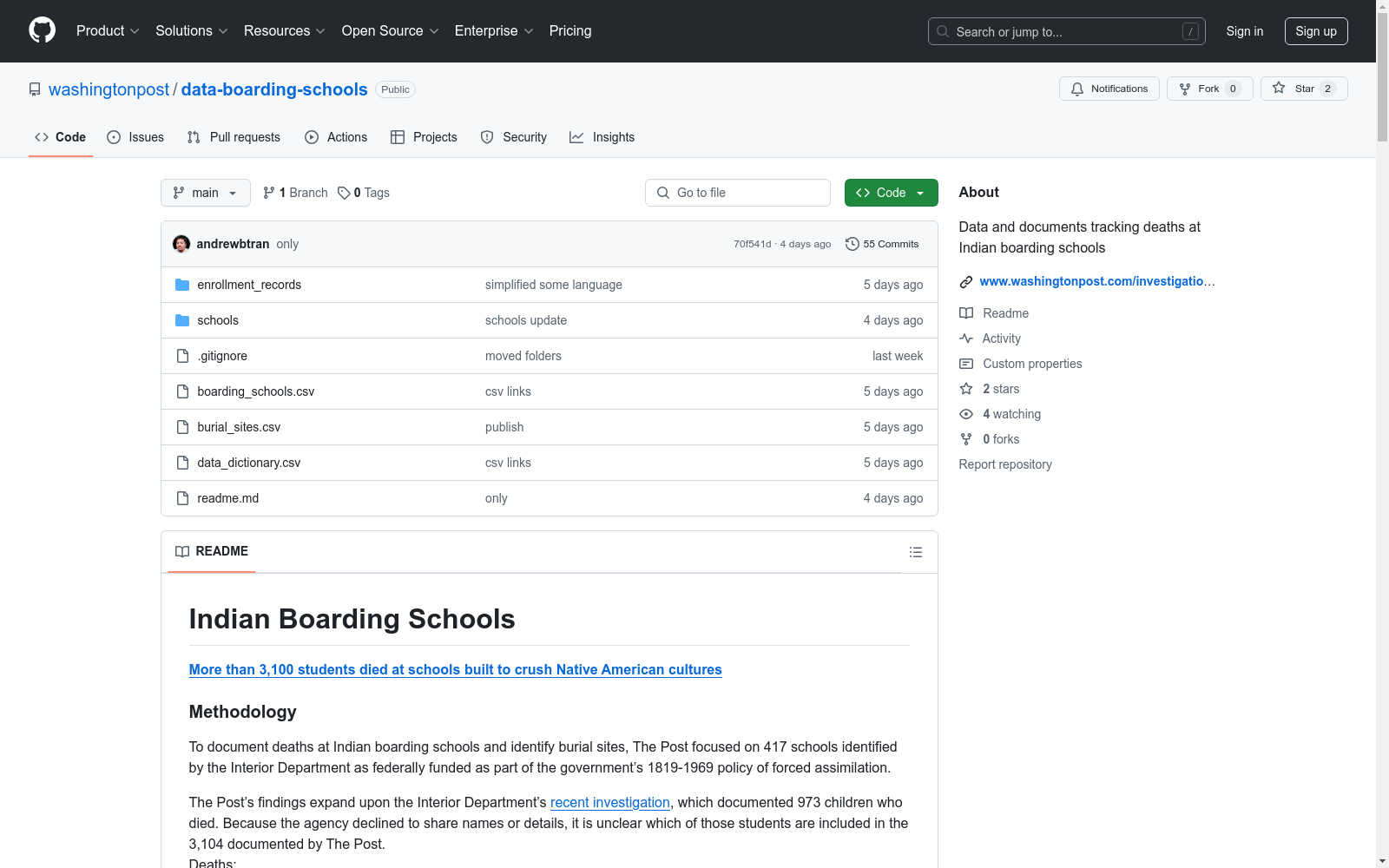Star this repository
The width and height of the screenshot is (1389, 868).
pyautogui.click(x=1304, y=89)
